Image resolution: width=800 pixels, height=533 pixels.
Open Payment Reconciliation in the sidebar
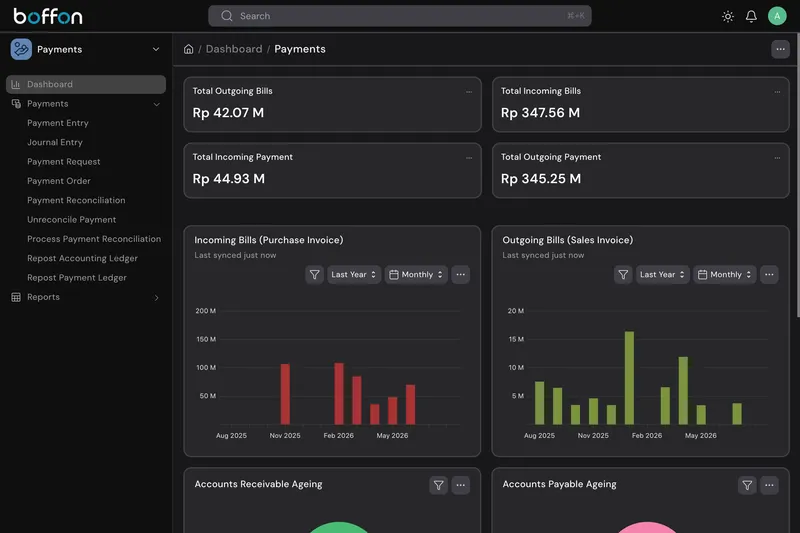[76, 200]
